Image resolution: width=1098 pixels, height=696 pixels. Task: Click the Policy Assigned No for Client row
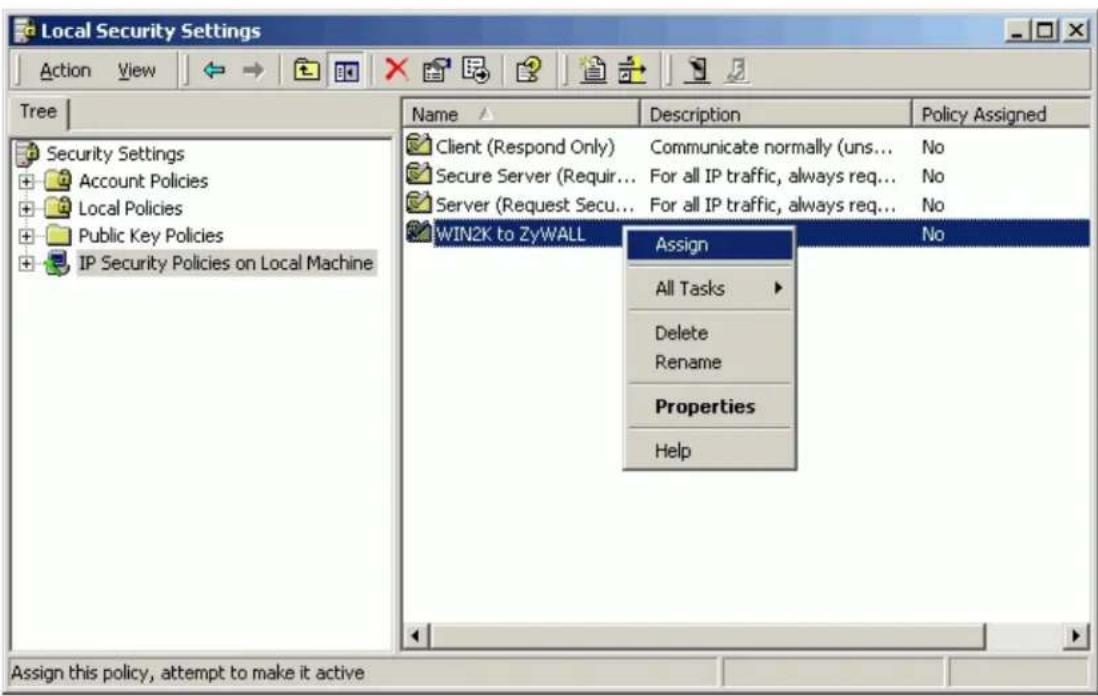click(933, 146)
